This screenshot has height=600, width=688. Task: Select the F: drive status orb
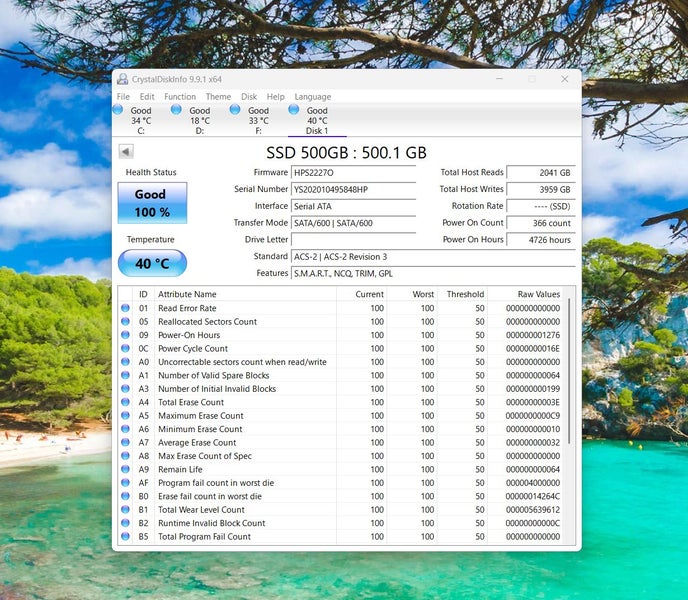point(235,109)
